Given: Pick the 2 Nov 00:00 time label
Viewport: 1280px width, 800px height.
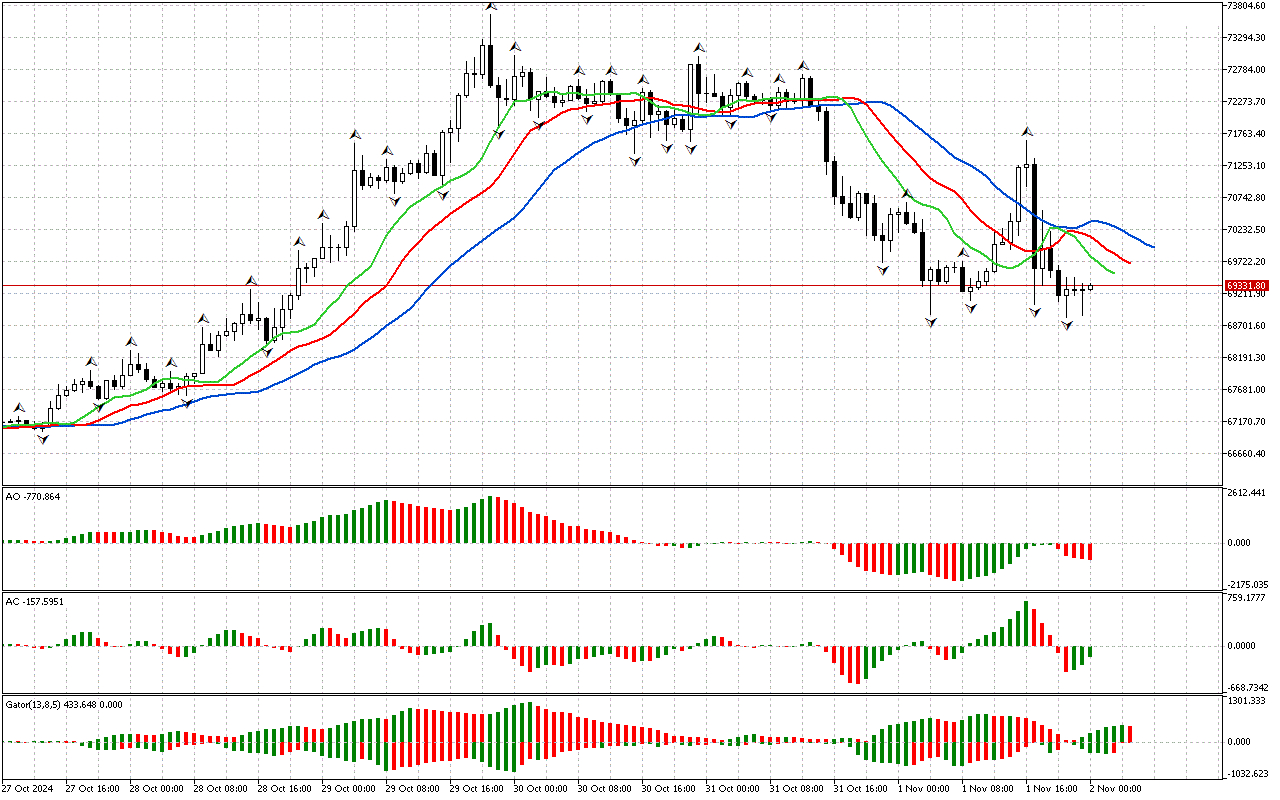Looking at the screenshot, I should [x=1116, y=789].
